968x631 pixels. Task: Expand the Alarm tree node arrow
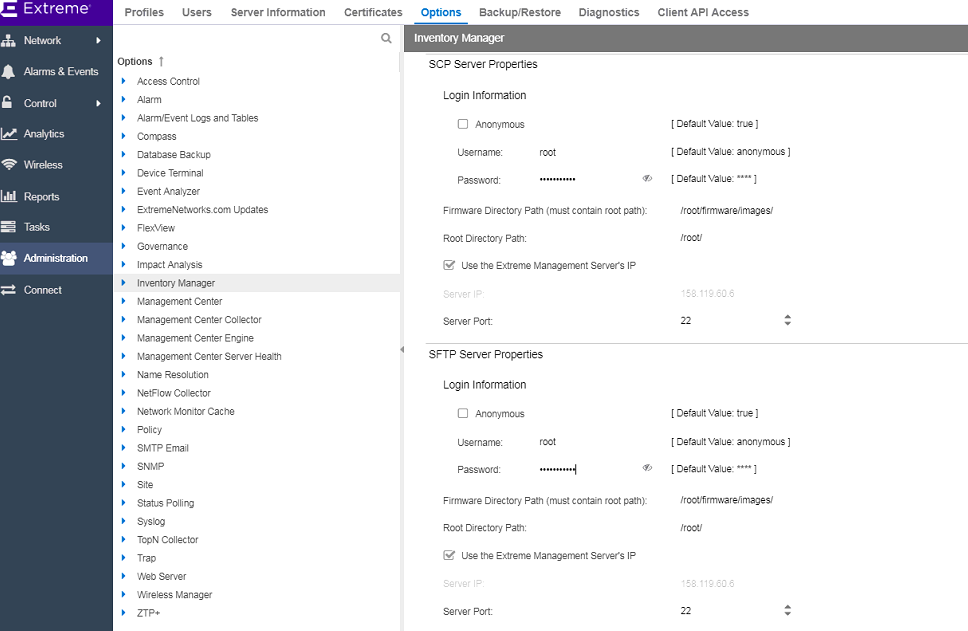click(x=123, y=99)
